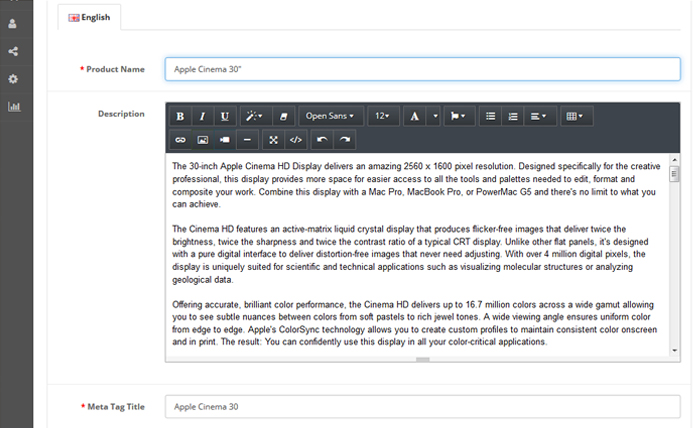693x428 pixels.
Task: Select the English language tab
Action: click(x=89, y=17)
